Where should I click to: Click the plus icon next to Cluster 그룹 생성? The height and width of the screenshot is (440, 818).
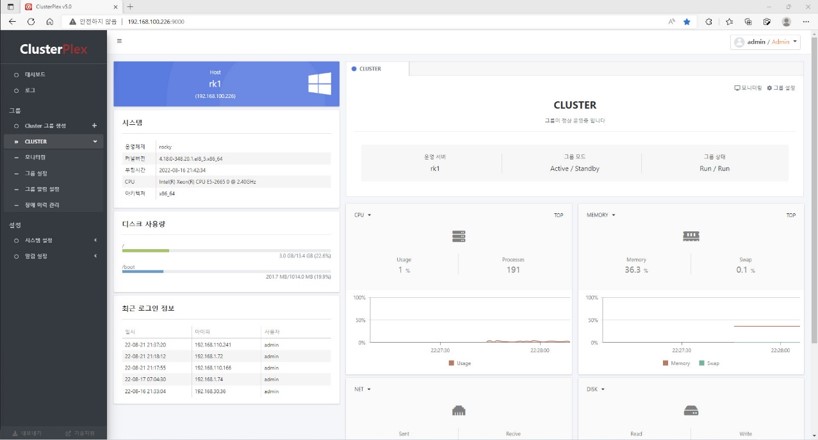[x=94, y=125]
